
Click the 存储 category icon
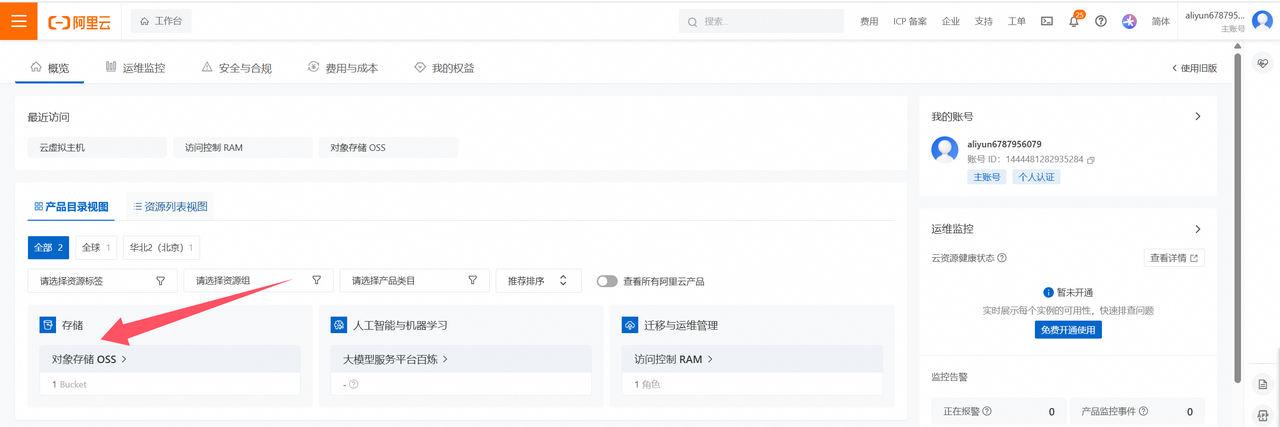pyautogui.click(x=46, y=325)
